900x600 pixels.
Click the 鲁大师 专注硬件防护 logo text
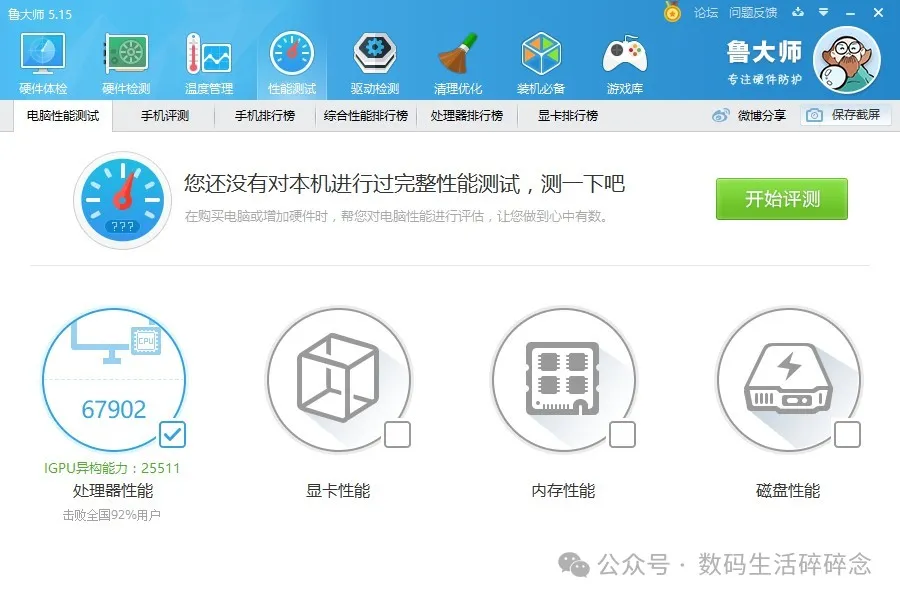[x=765, y=62]
